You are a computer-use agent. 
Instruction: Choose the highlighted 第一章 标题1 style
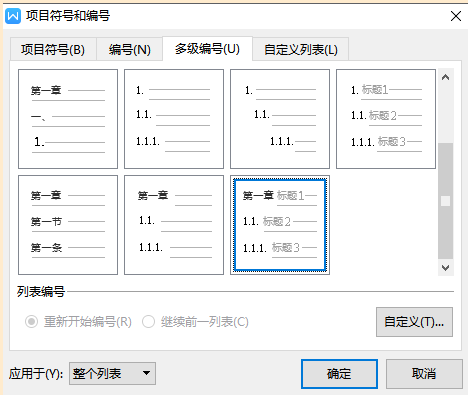click(280, 225)
